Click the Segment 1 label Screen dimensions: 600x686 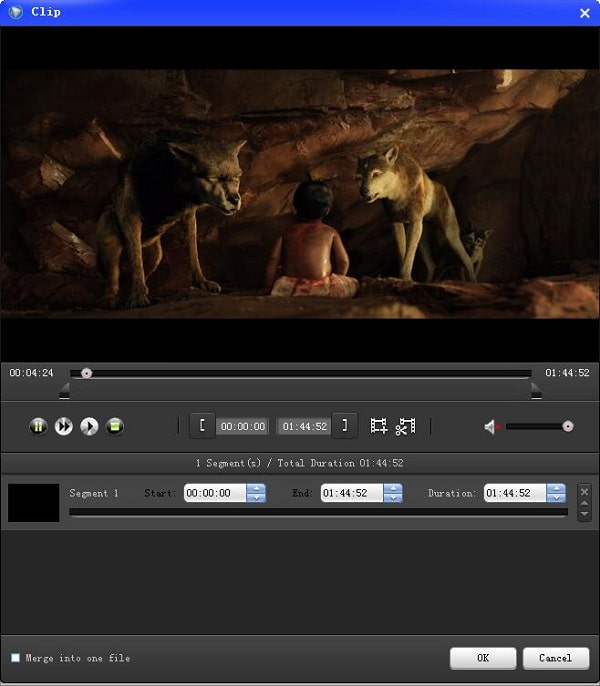[x=94, y=493]
